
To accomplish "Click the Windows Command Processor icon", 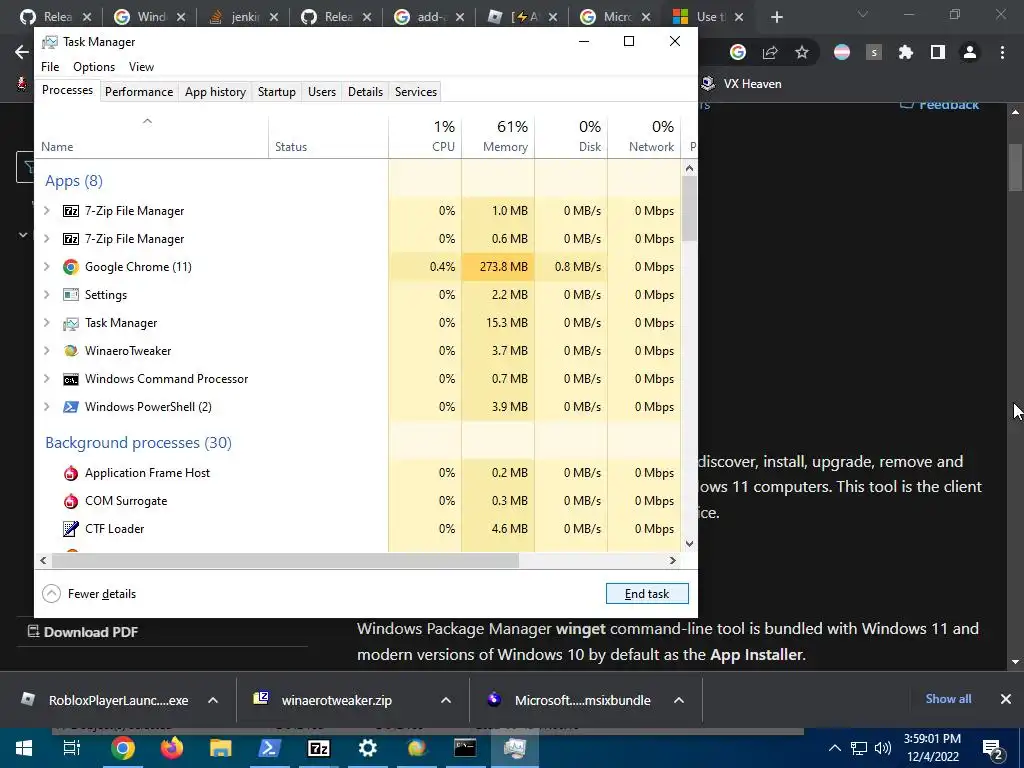I will click(71, 379).
